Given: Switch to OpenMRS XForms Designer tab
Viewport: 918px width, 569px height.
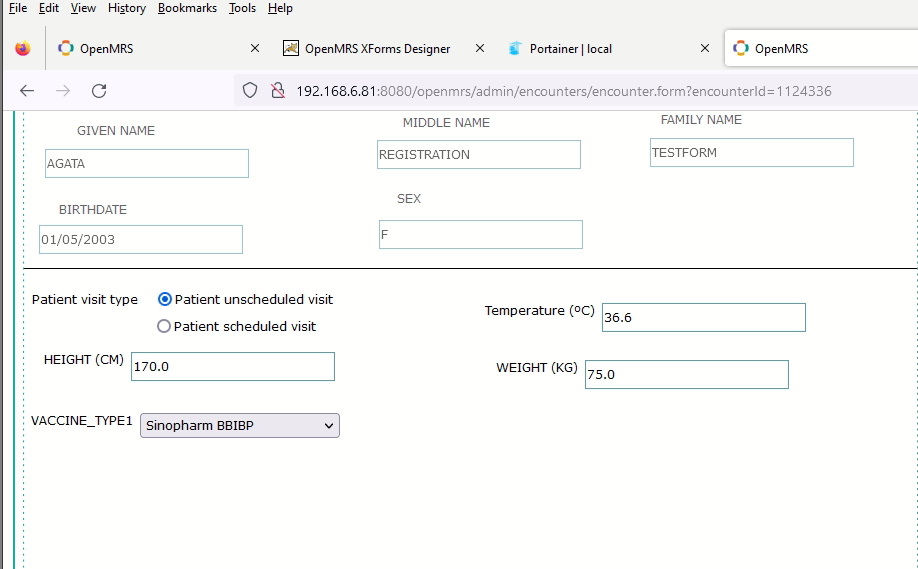Looking at the screenshot, I should (383, 48).
